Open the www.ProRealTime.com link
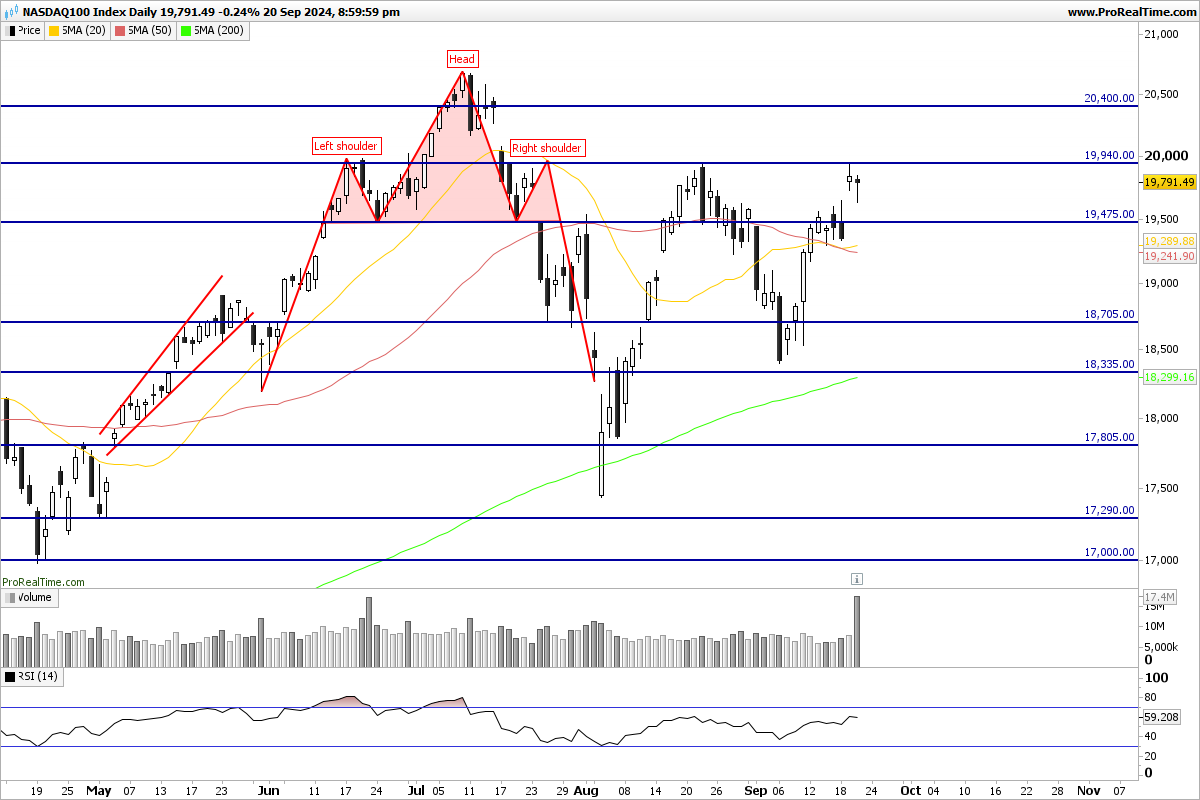 [1131, 12]
